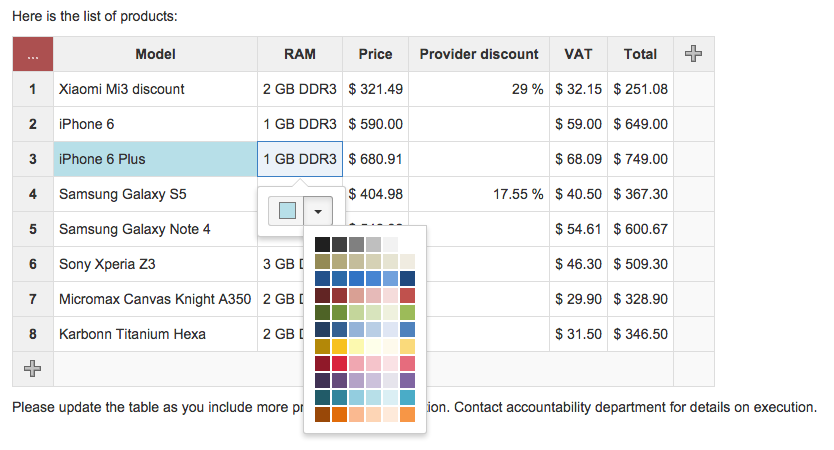Expand the color picker dropdown arrow
This screenshot has height=450, width=834.
click(317, 211)
